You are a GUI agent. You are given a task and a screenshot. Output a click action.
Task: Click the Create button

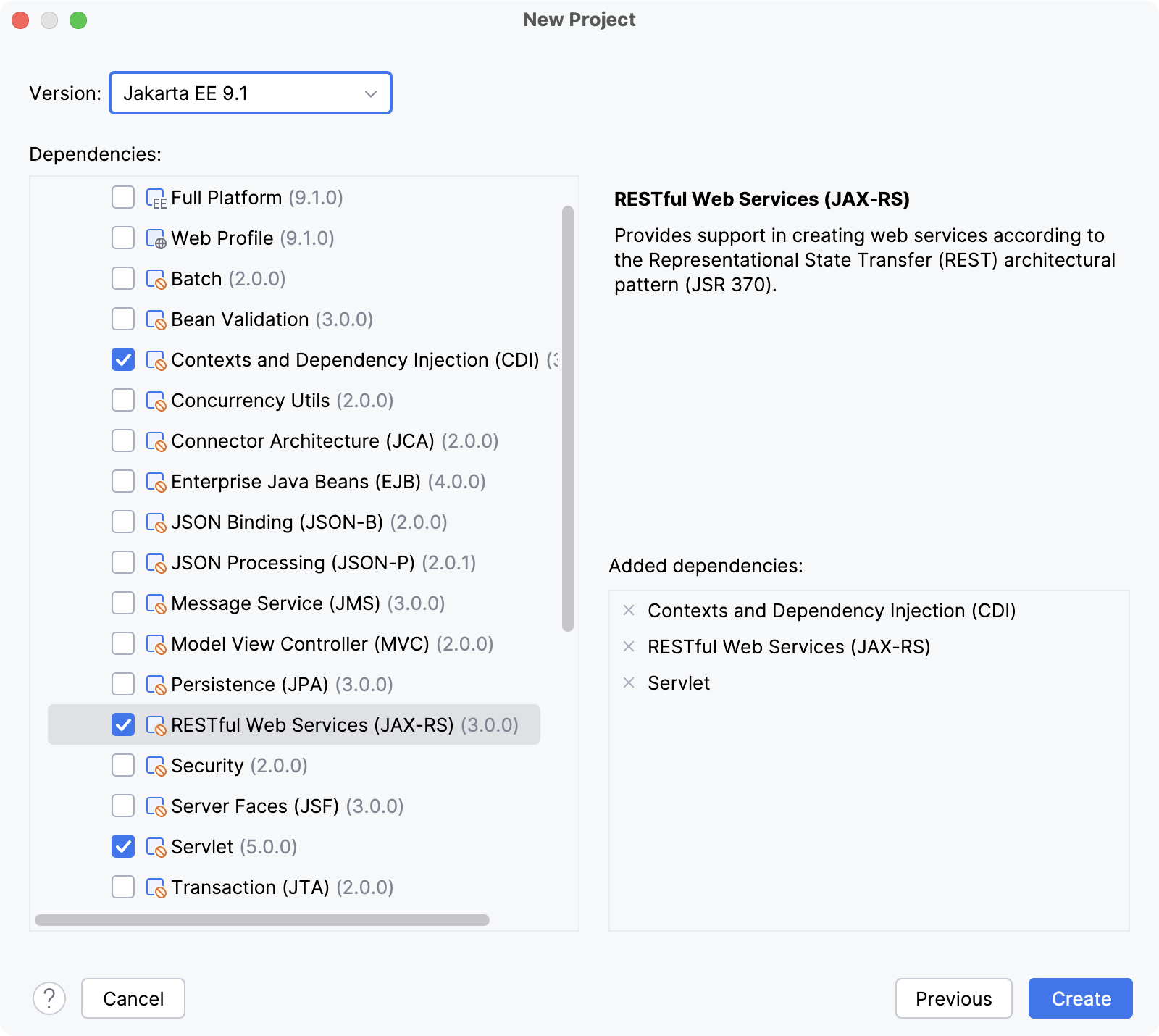(x=1080, y=998)
